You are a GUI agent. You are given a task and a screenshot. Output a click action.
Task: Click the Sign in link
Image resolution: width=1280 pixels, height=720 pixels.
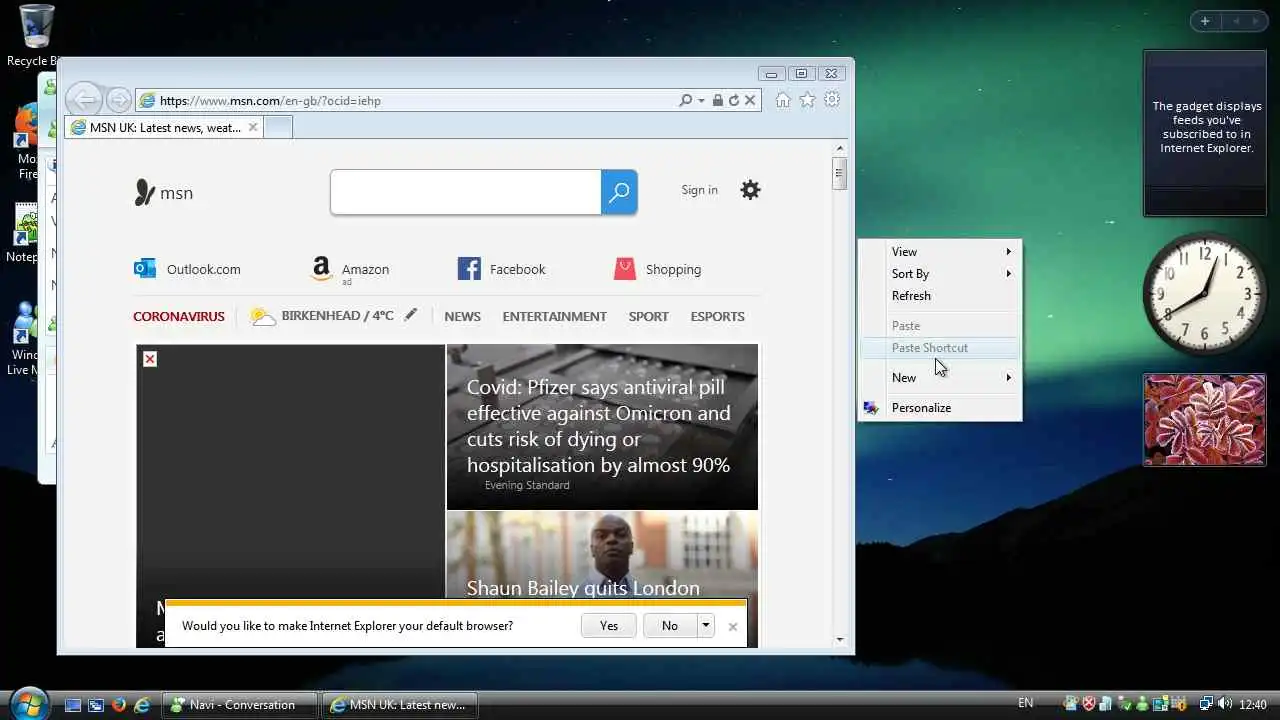[699, 190]
